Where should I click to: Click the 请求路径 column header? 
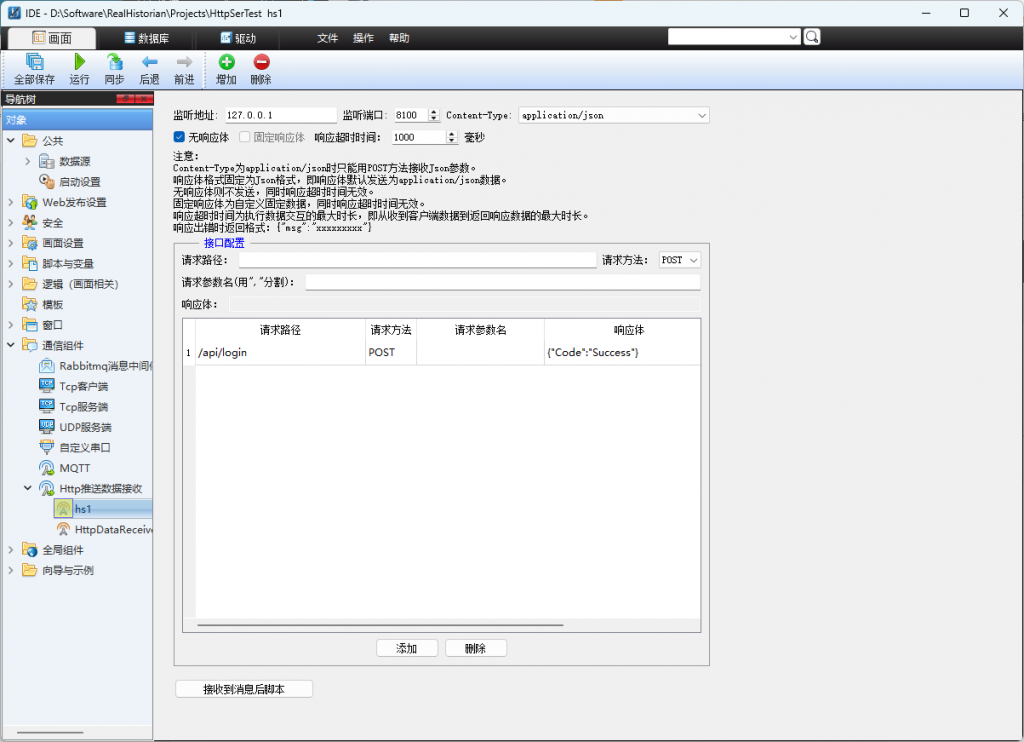point(280,331)
